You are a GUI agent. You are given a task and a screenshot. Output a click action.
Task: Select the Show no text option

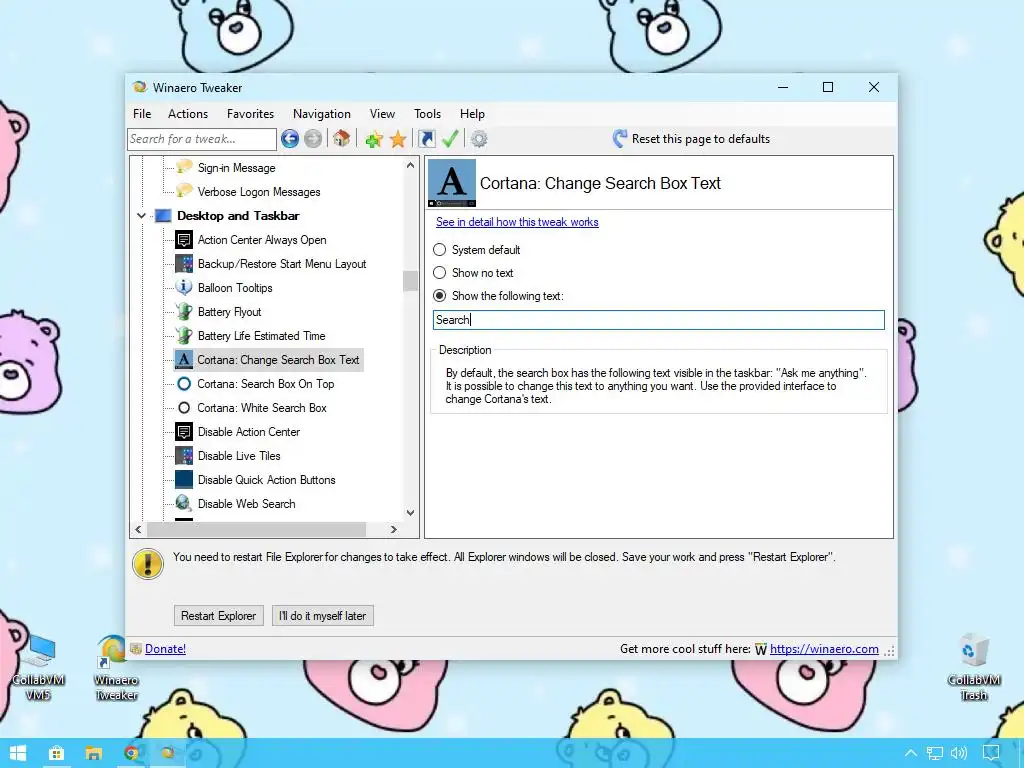440,272
